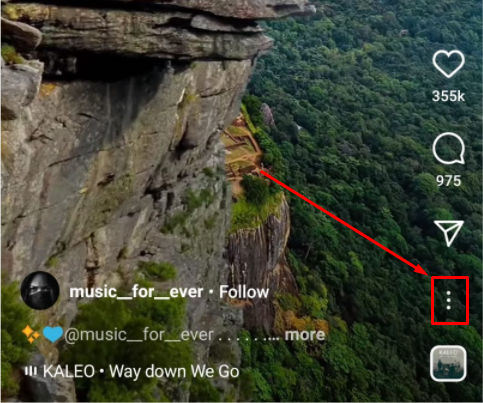483x403 pixels.
Task: Share the reel using the paper plane icon
Action: (x=449, y=233)
